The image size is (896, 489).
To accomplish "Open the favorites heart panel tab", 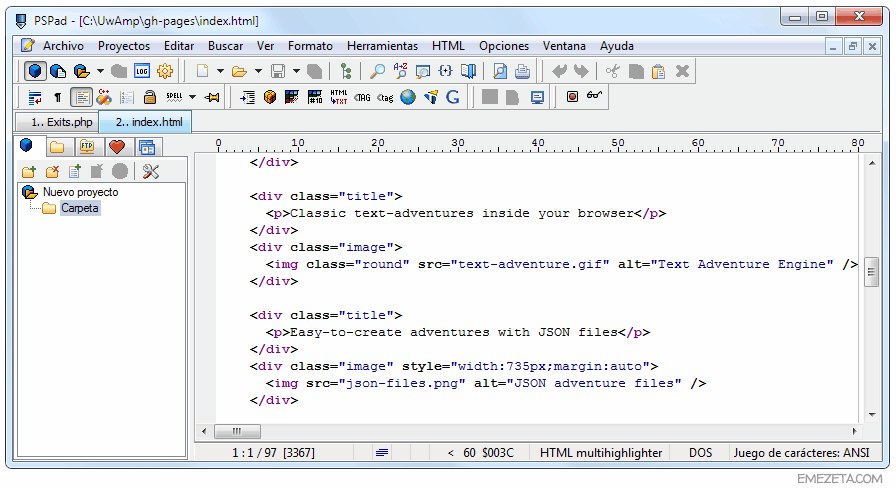I will coord(117,147).
